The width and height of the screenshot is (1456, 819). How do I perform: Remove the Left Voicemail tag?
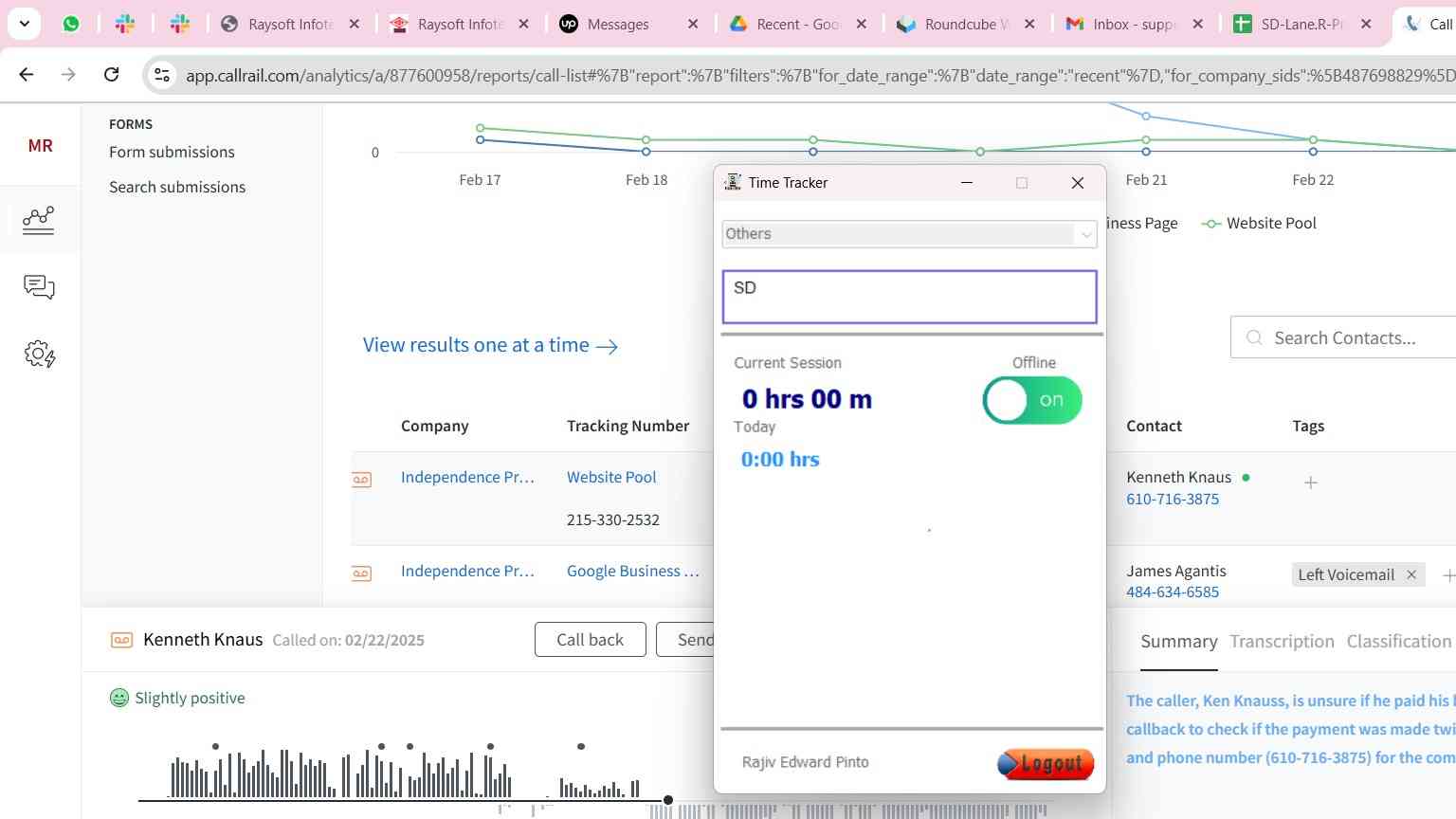coord(1411,574)
